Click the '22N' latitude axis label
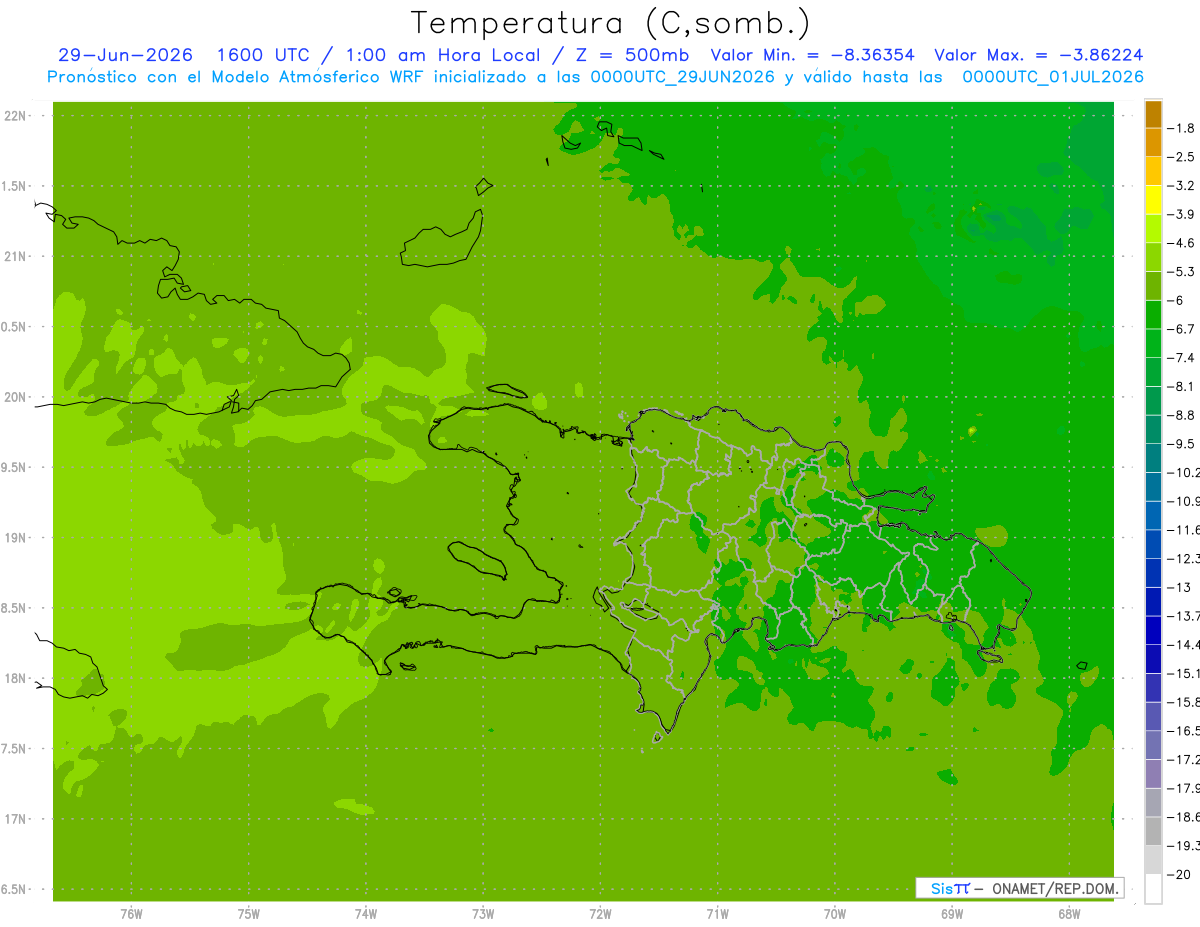The height and width of the screenshot is (927, 1200). tap(15, 116)
